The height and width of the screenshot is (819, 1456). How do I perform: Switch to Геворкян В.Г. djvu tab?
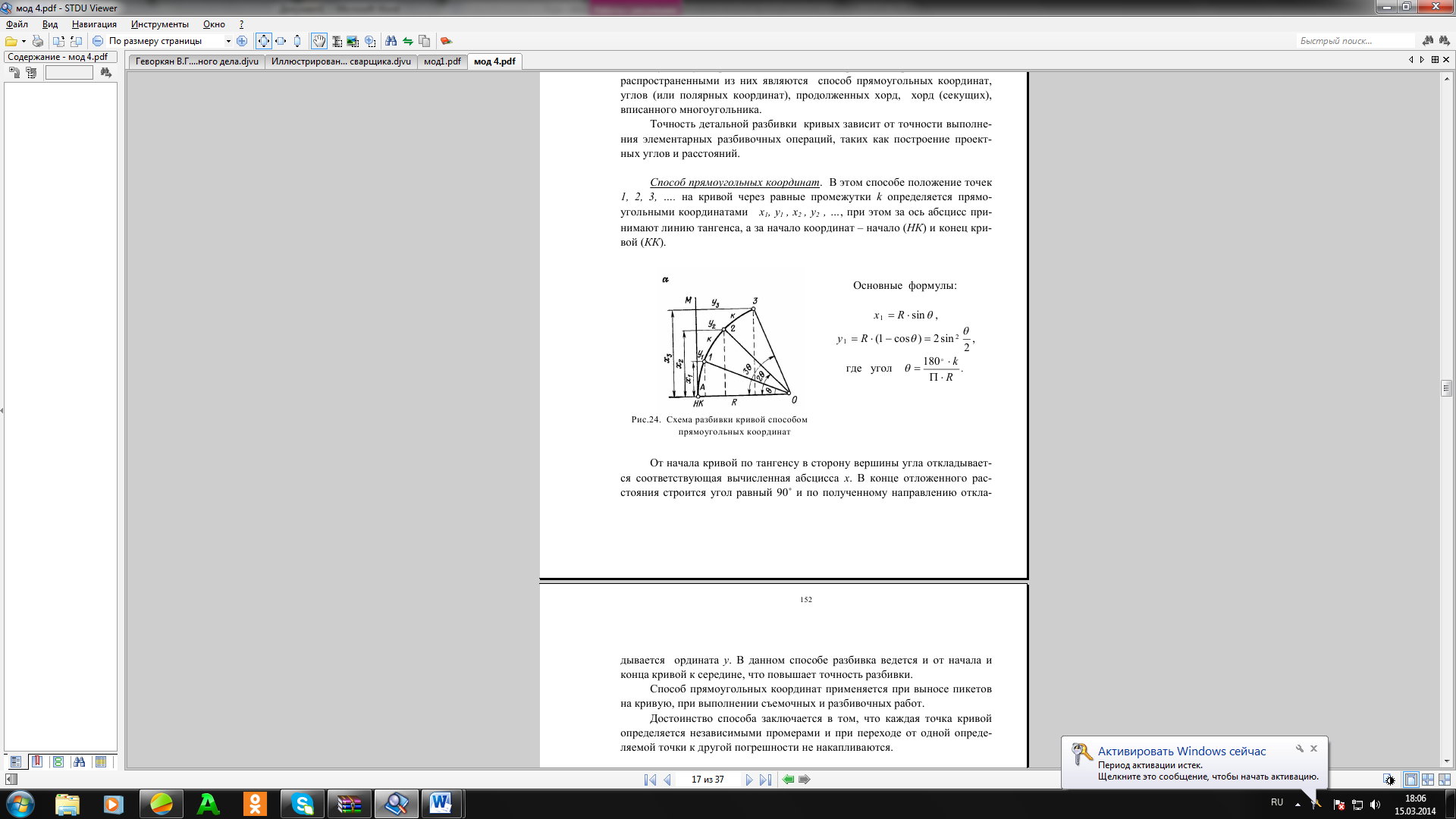[197, 61]
